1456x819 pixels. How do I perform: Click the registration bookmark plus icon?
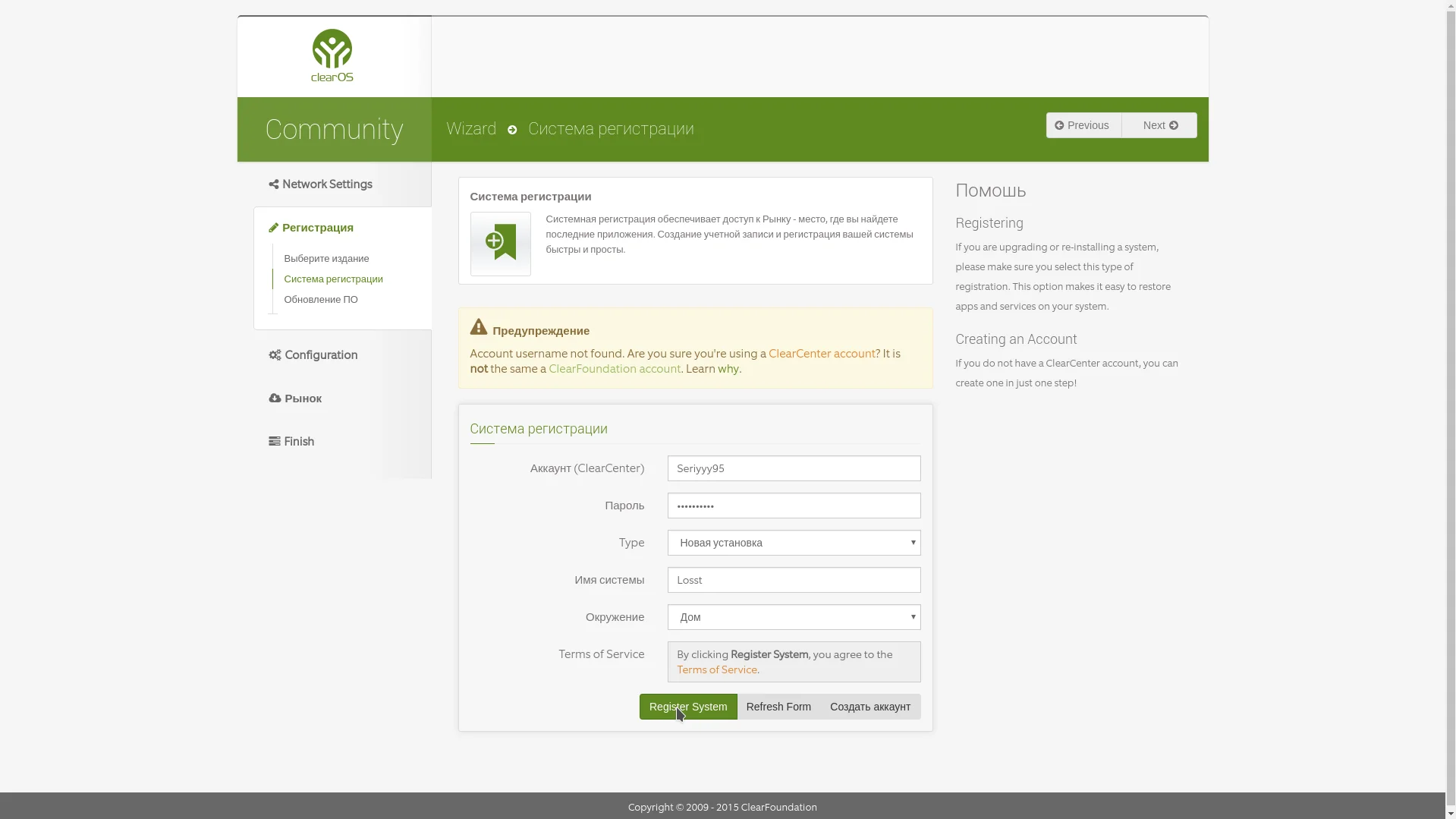500,243
